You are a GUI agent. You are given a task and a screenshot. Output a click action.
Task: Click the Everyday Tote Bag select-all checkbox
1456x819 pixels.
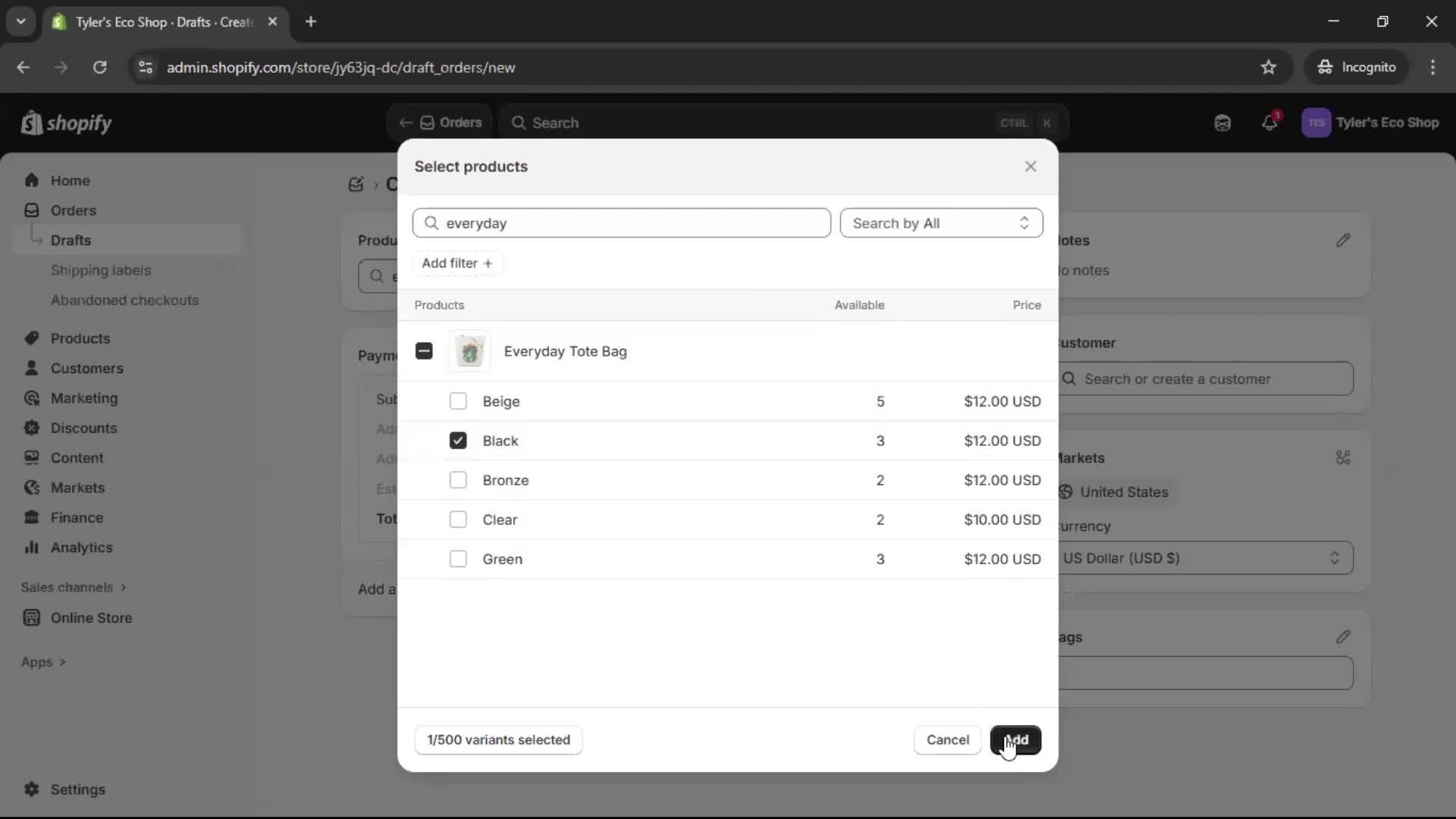tap(424, 351)
